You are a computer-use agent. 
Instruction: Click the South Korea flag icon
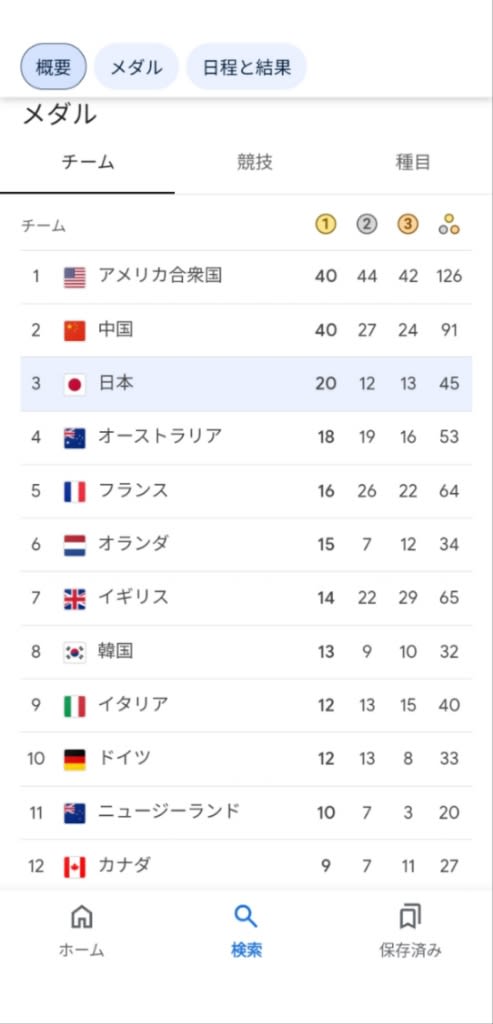74,652
